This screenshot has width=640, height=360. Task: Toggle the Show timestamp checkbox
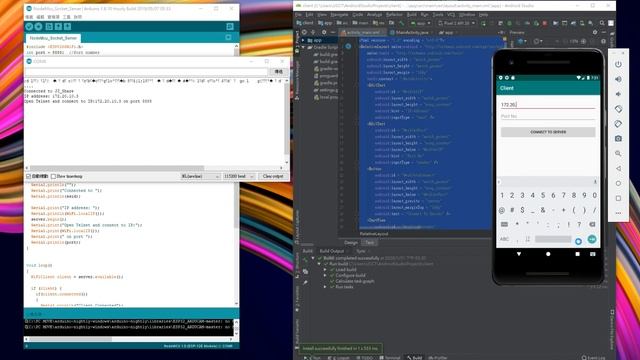coord(53,176)
